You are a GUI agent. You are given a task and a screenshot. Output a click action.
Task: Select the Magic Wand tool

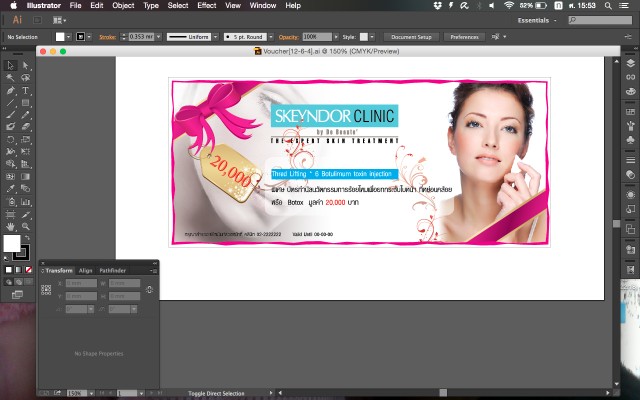[10, 78]
